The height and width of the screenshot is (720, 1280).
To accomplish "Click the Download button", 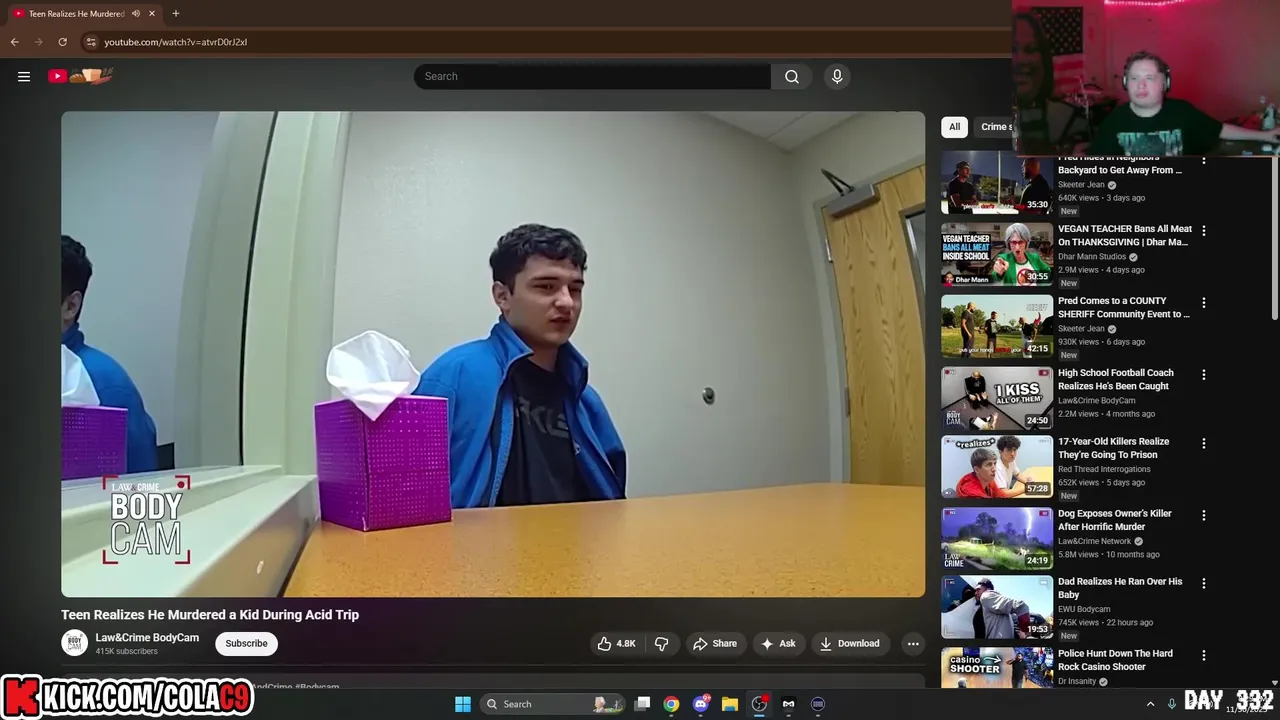I will point(850,644).
